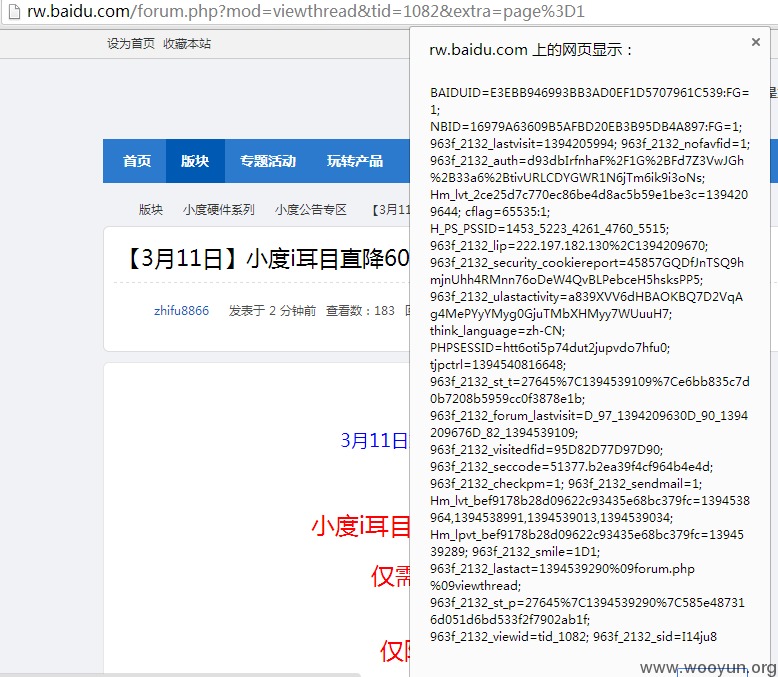Click the 【3月11 breadcrumb item

(x=391, y=209)
